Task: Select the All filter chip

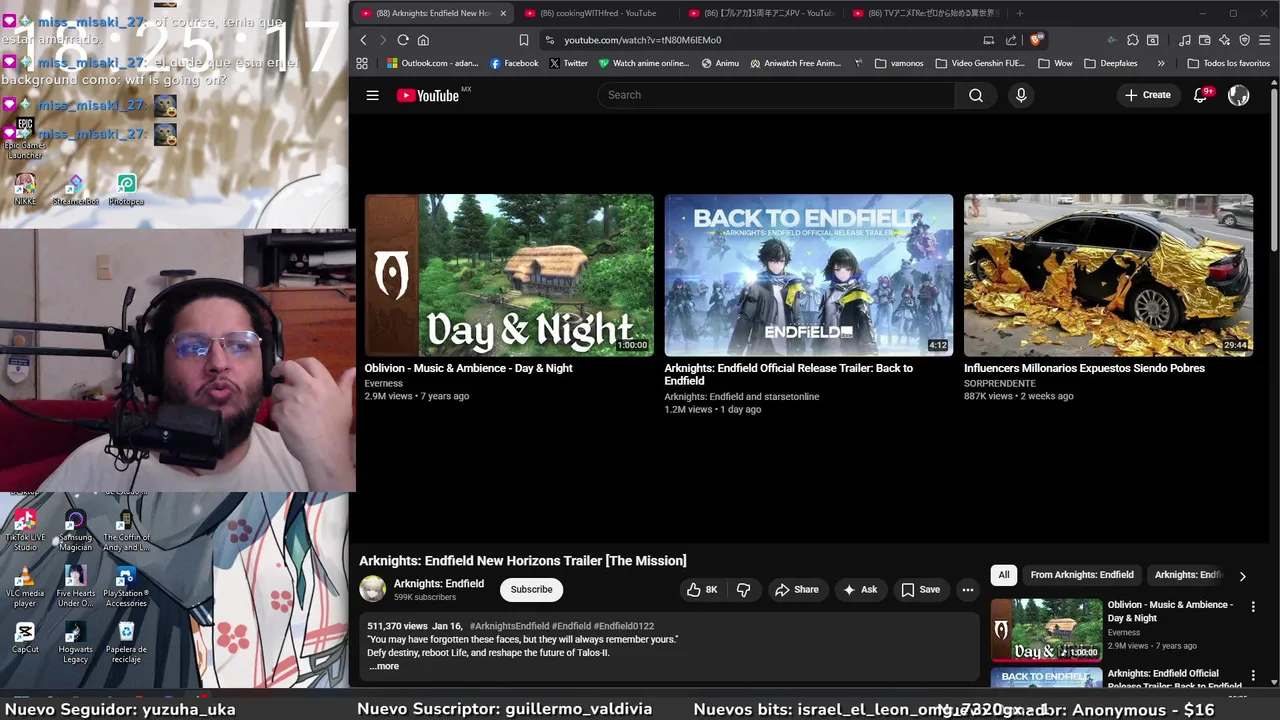Action: point(1003,575)
